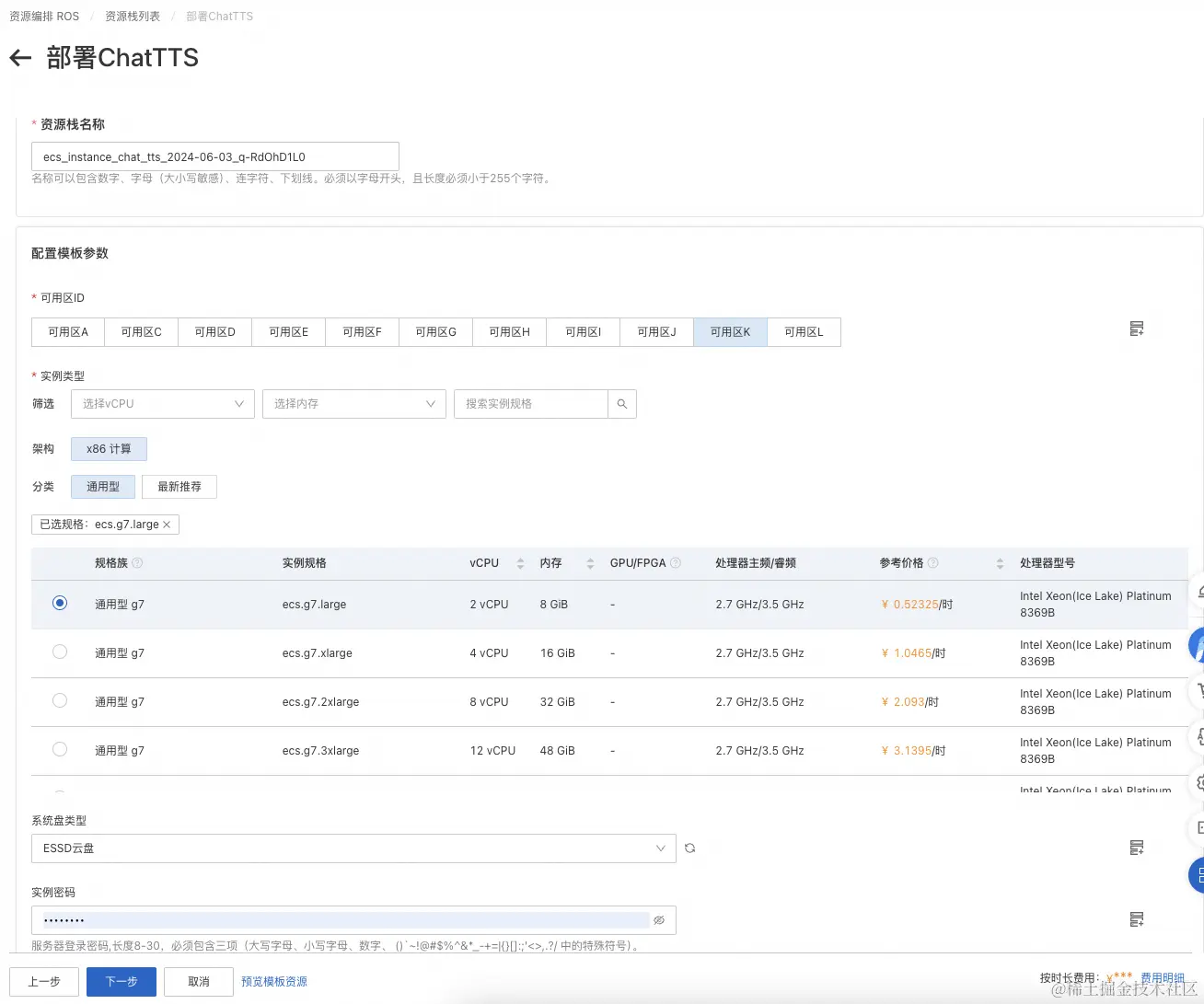Open the ESSD云盘 system disk dropdown
Viewport: 1204px width, 1004px height.
pyautogui.click(x=354, y=848)
